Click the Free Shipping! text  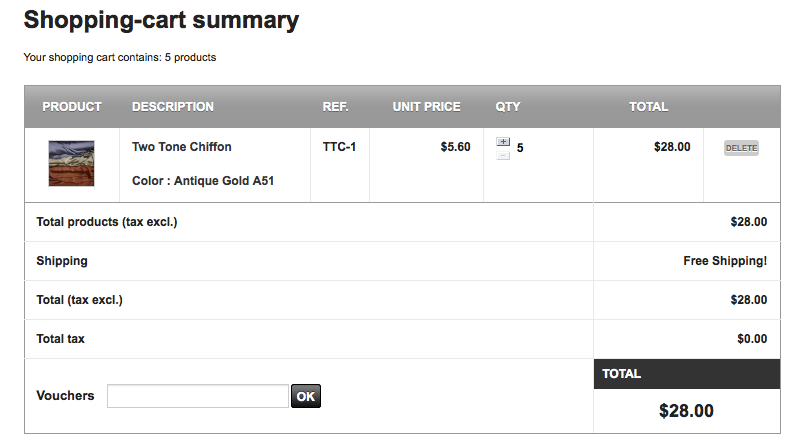(725, 261)
